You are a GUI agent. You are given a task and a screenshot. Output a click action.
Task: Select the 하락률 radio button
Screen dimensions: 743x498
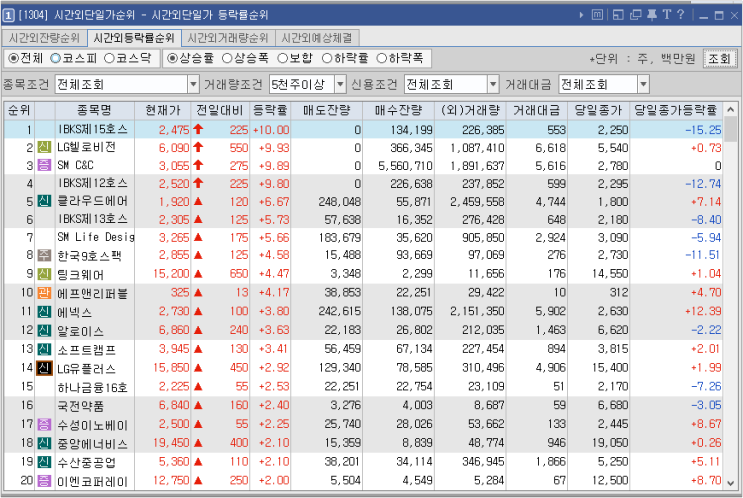click(327, 58)
